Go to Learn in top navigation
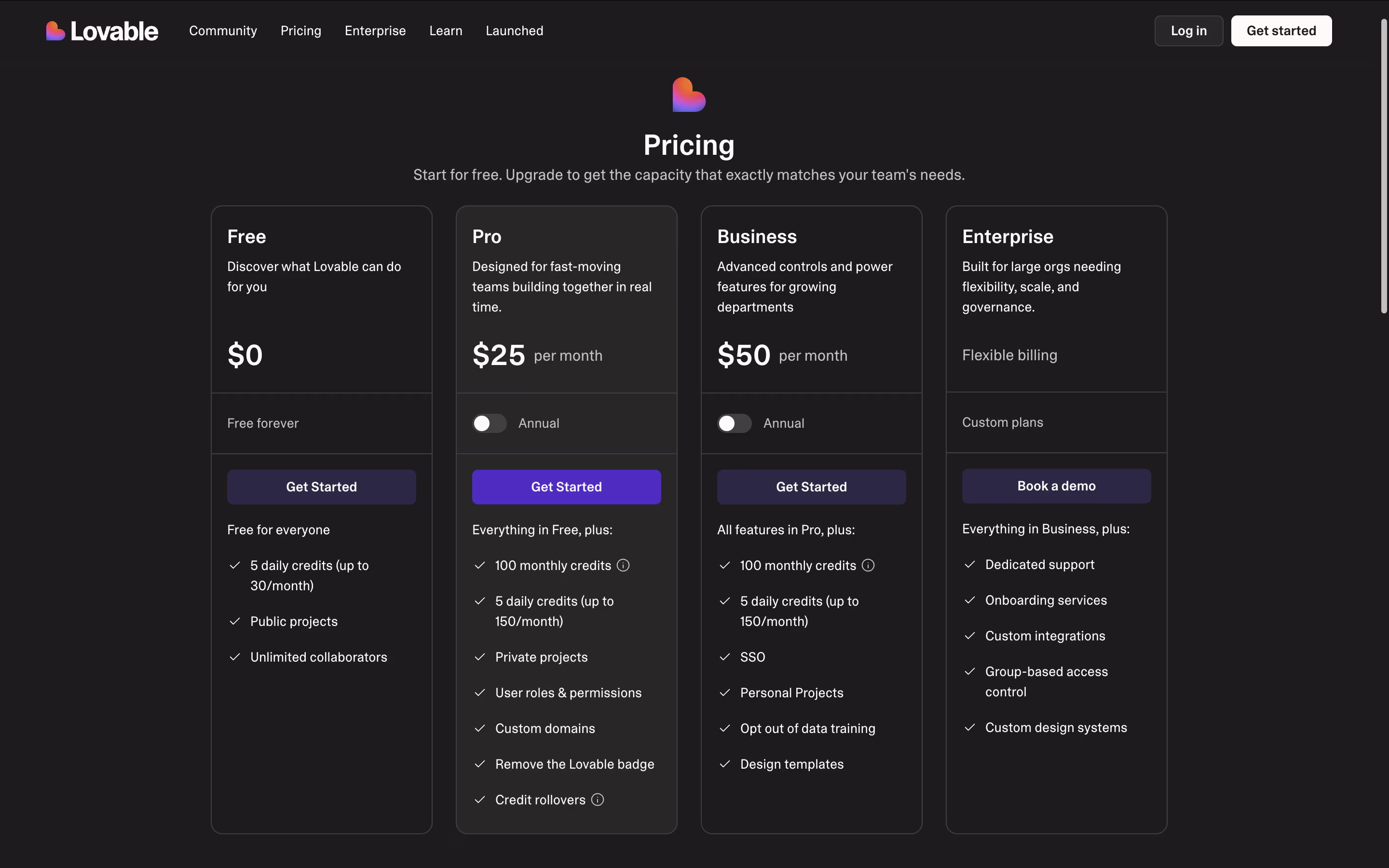The image size is (1389, 868). (x=446, y=31)
